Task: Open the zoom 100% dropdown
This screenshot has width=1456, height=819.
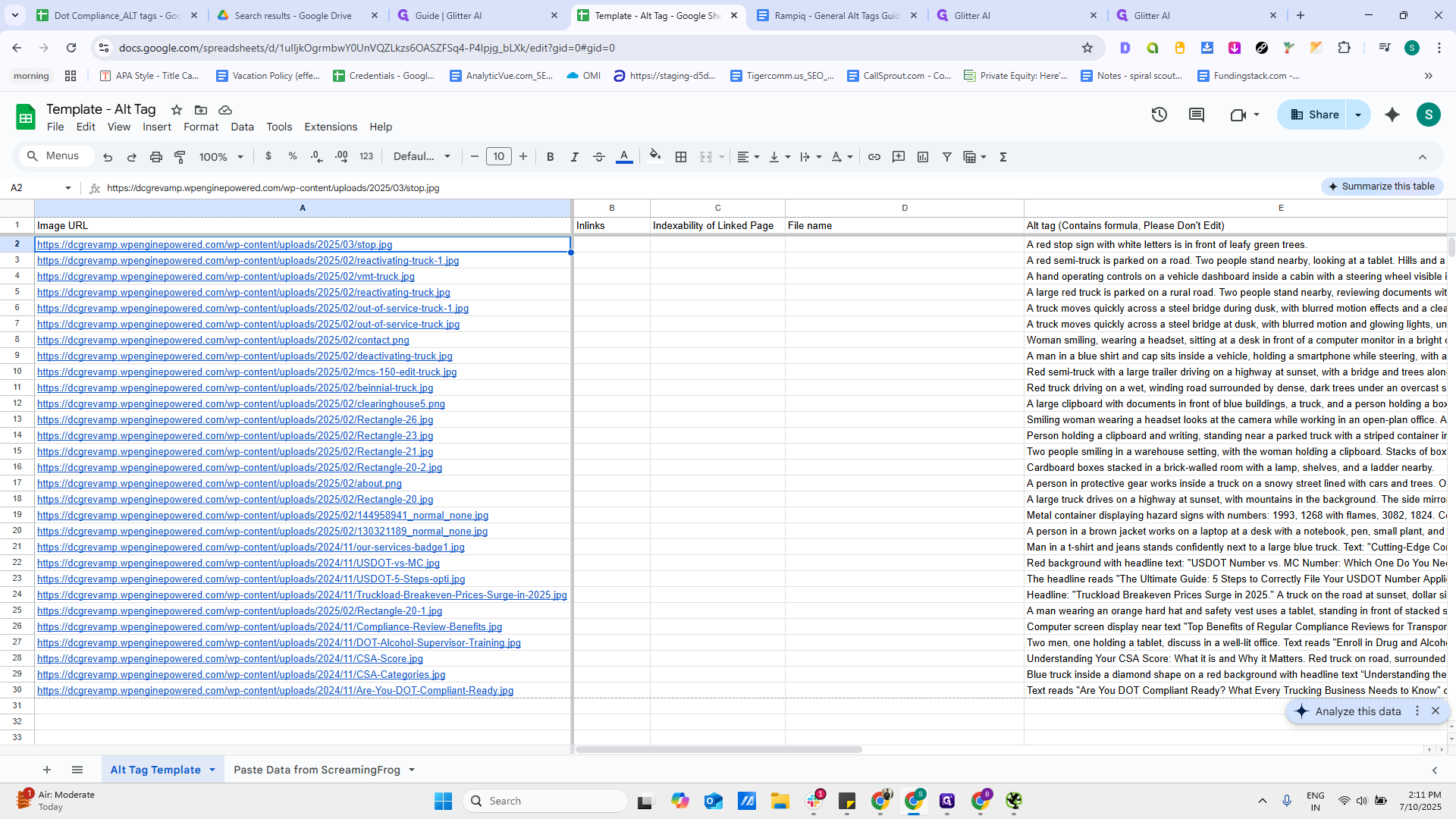Action: pos(221,157)
